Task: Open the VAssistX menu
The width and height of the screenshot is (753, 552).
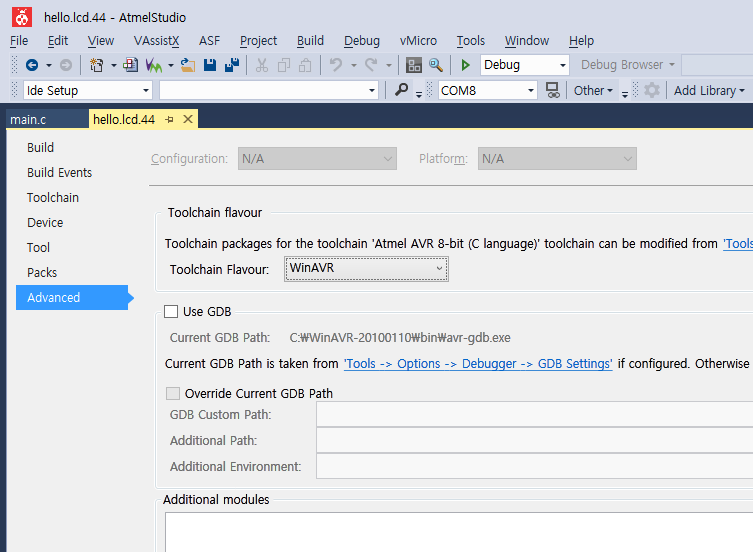Action: (157, 41)
